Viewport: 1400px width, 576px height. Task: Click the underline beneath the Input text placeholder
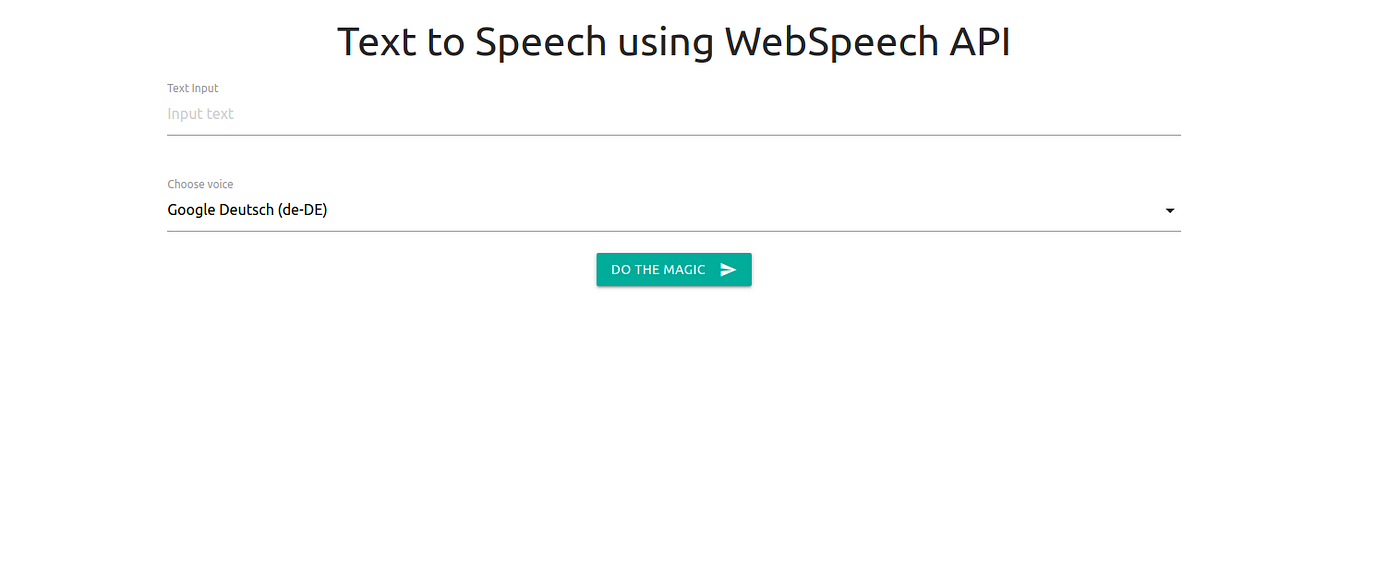pyautogui.click(x=674, y=134)
